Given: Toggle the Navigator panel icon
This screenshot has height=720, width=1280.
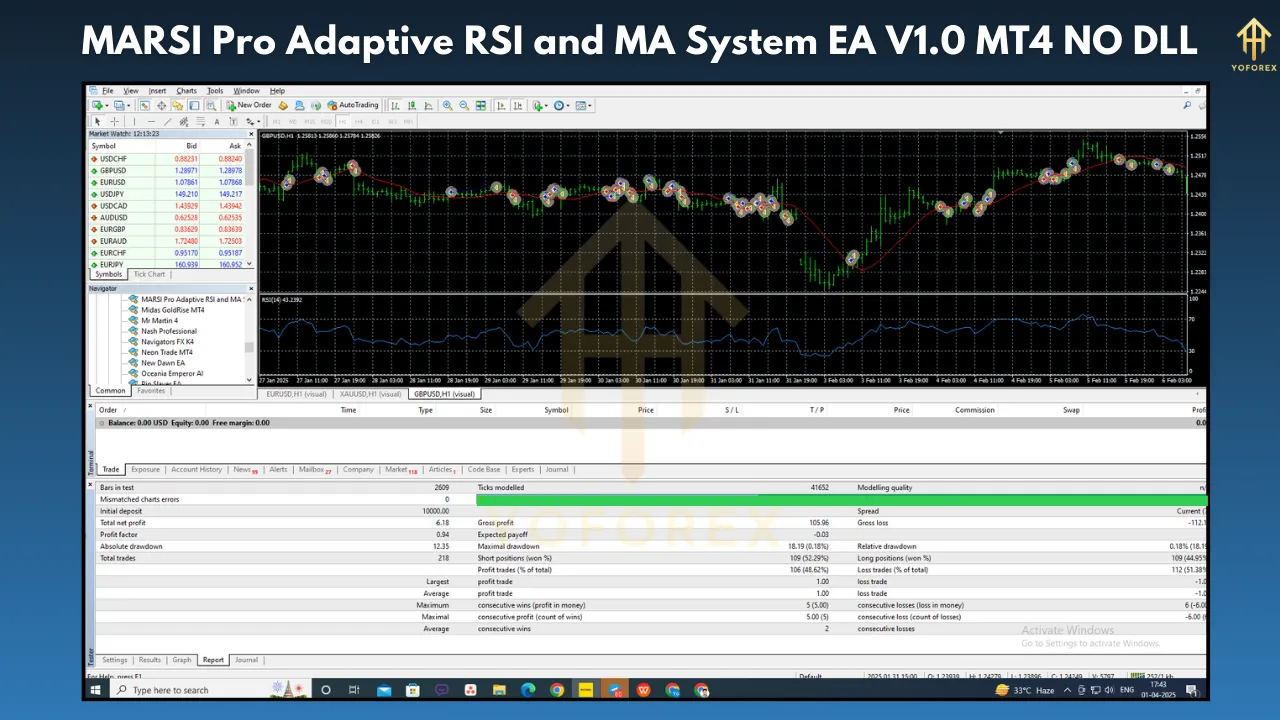Looking at the screenshot, I should click(177, 105).
